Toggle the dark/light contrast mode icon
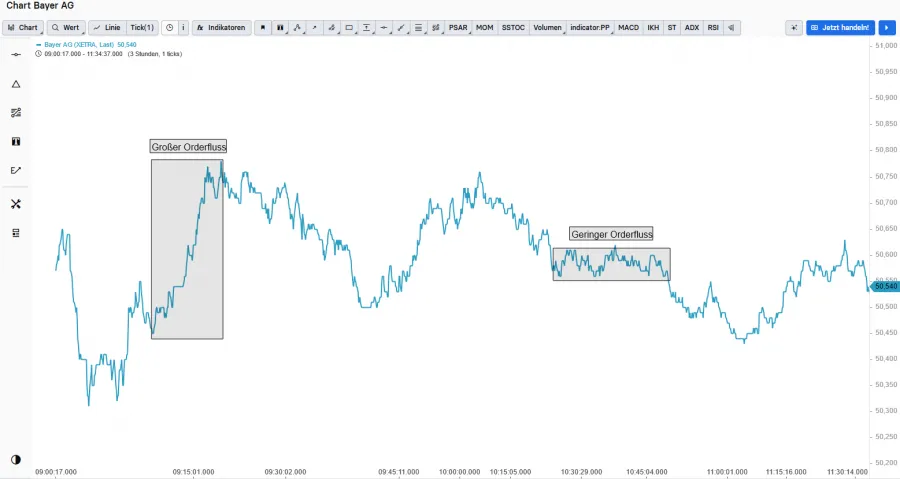 (x=16, y=459)
